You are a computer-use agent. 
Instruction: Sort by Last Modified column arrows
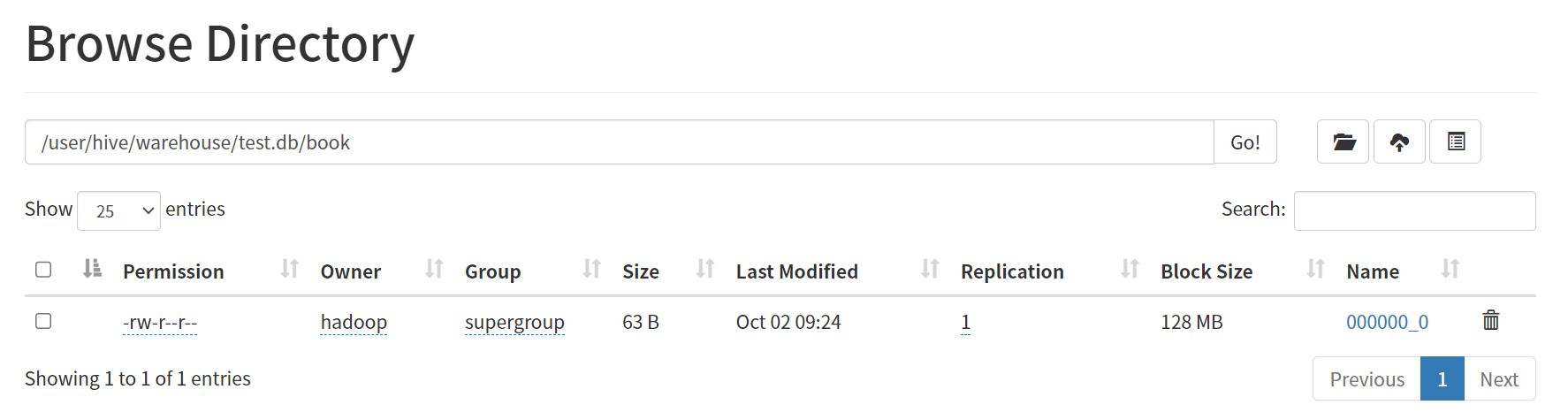(929, 269)
